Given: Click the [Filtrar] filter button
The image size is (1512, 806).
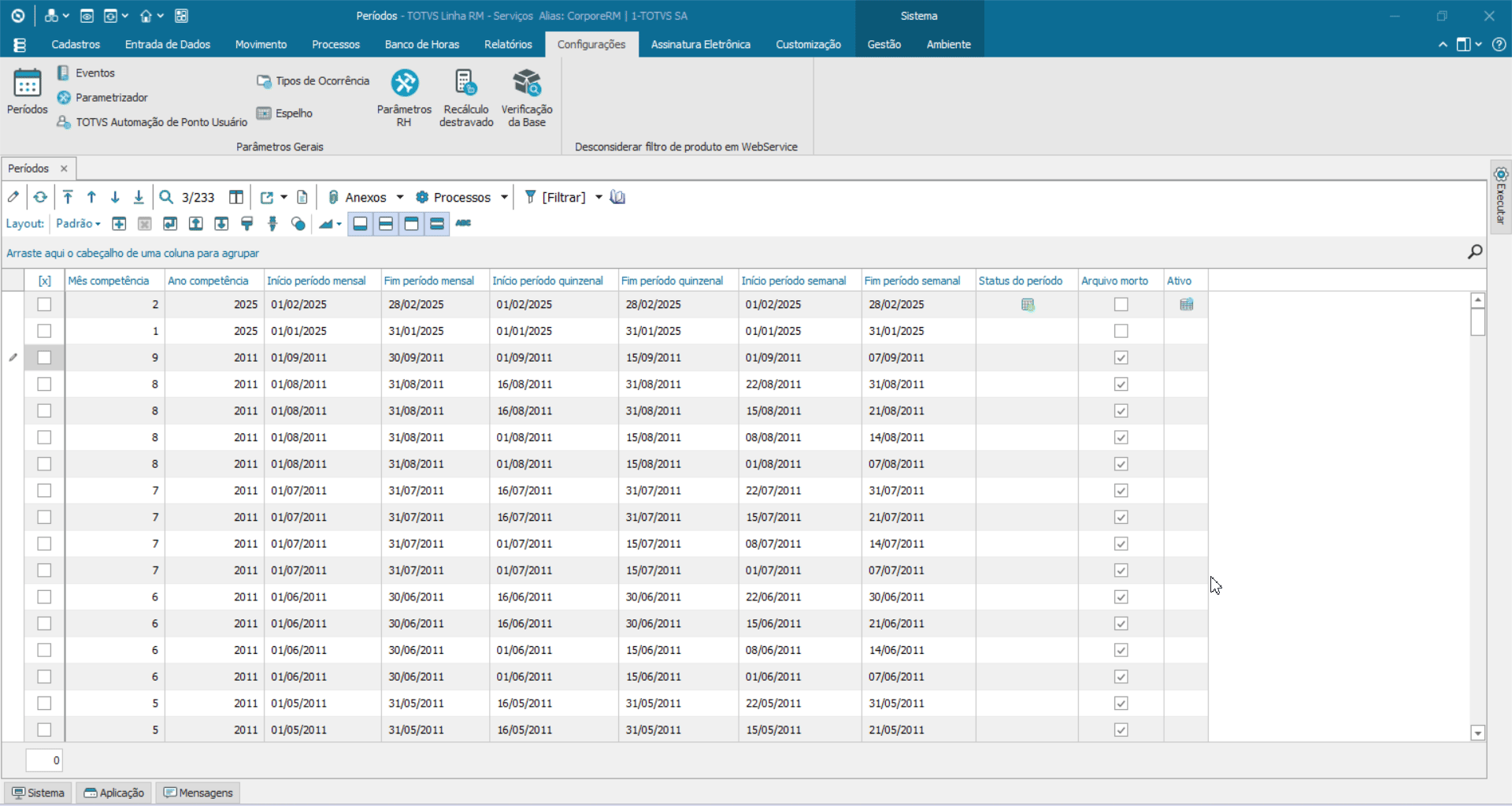Looking at the screenshot, I should [555, 197].
